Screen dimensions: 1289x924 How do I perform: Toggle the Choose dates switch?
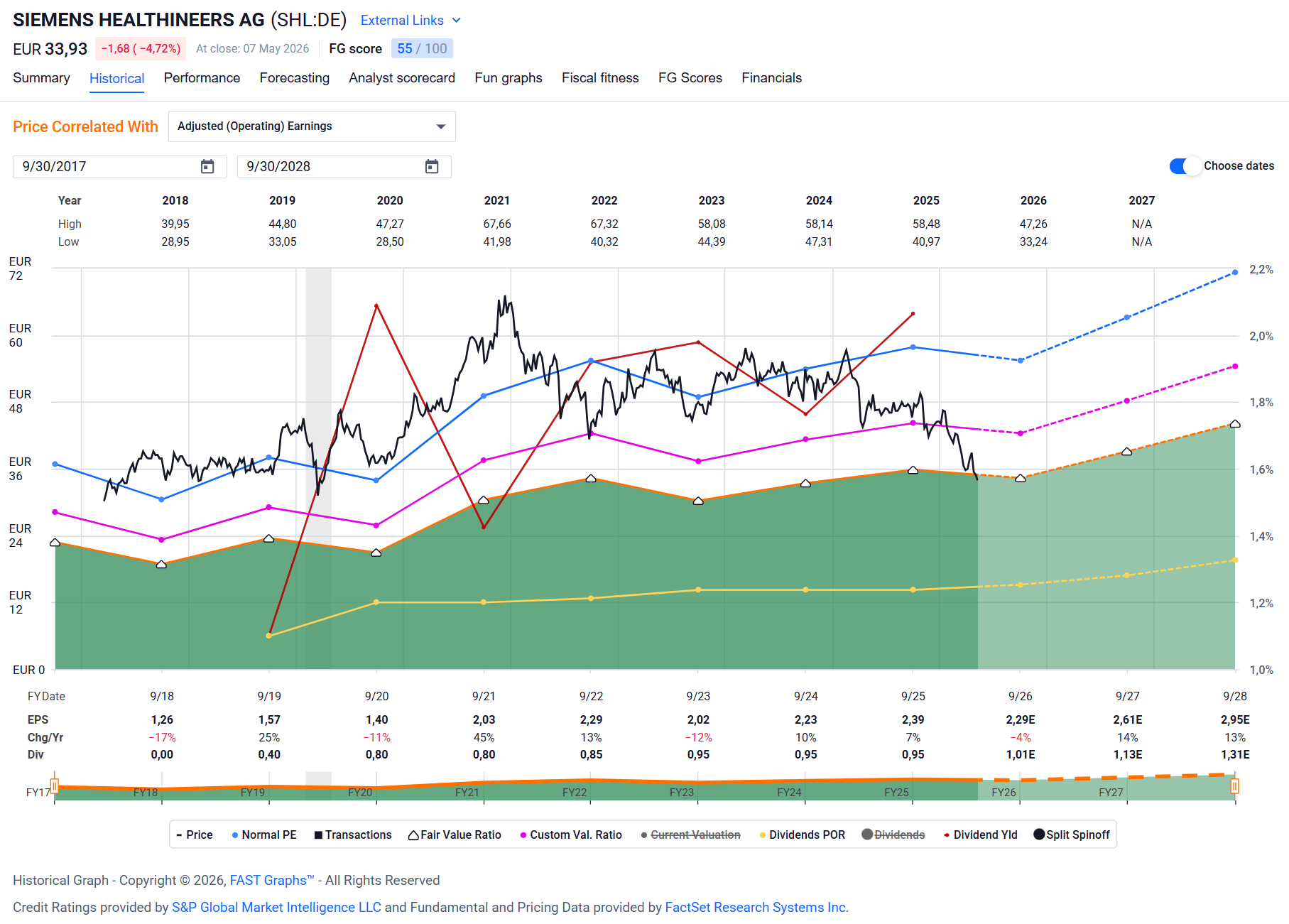(x=1184, y=165)
